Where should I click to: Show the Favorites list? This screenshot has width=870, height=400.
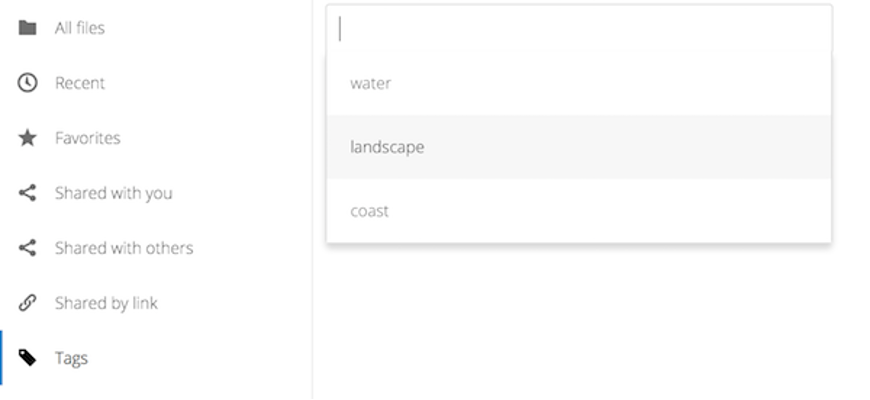(x=87, y=138)
